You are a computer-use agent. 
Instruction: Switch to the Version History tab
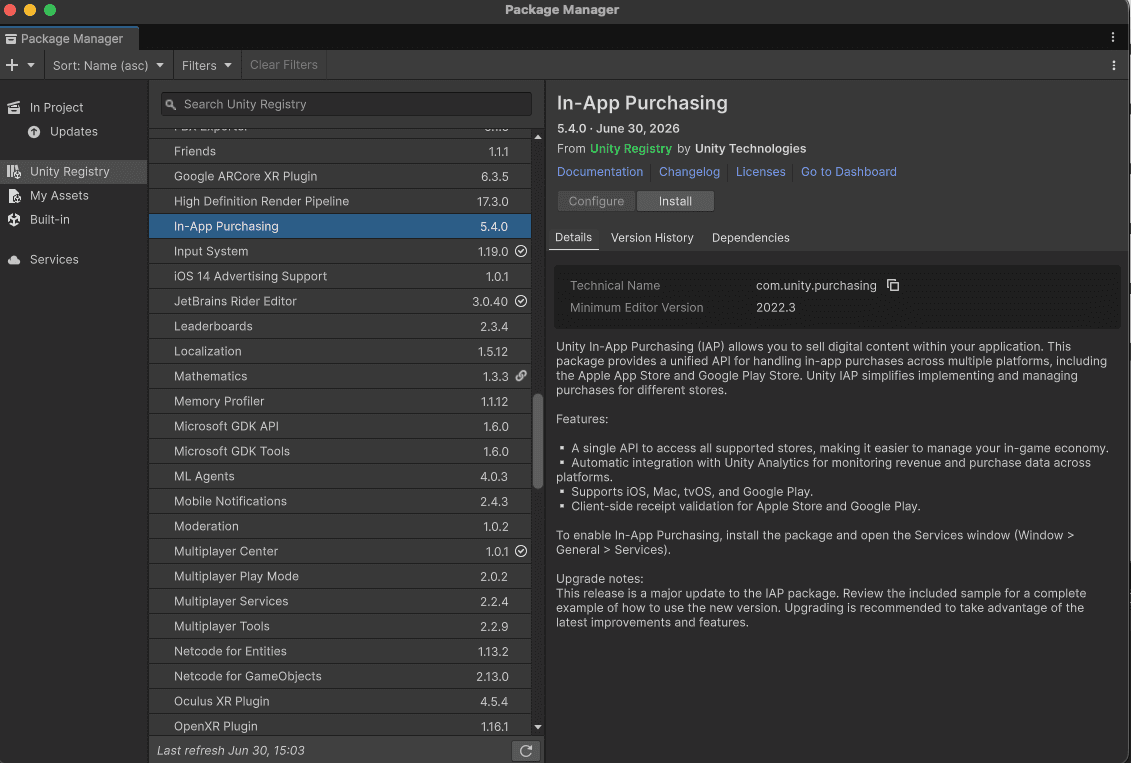tap(652, 238)
